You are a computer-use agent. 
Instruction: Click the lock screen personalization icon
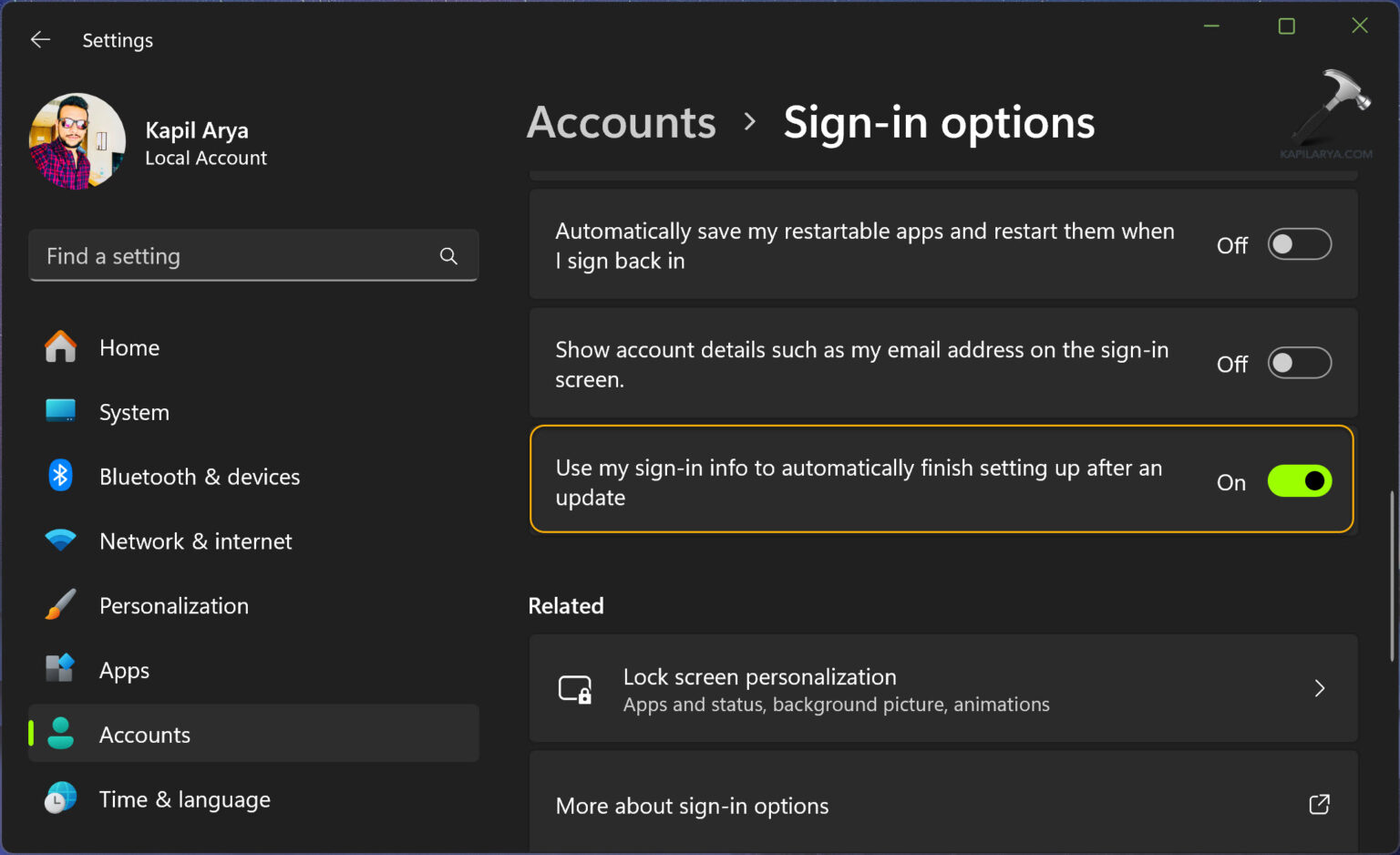[x=575, y=689]
